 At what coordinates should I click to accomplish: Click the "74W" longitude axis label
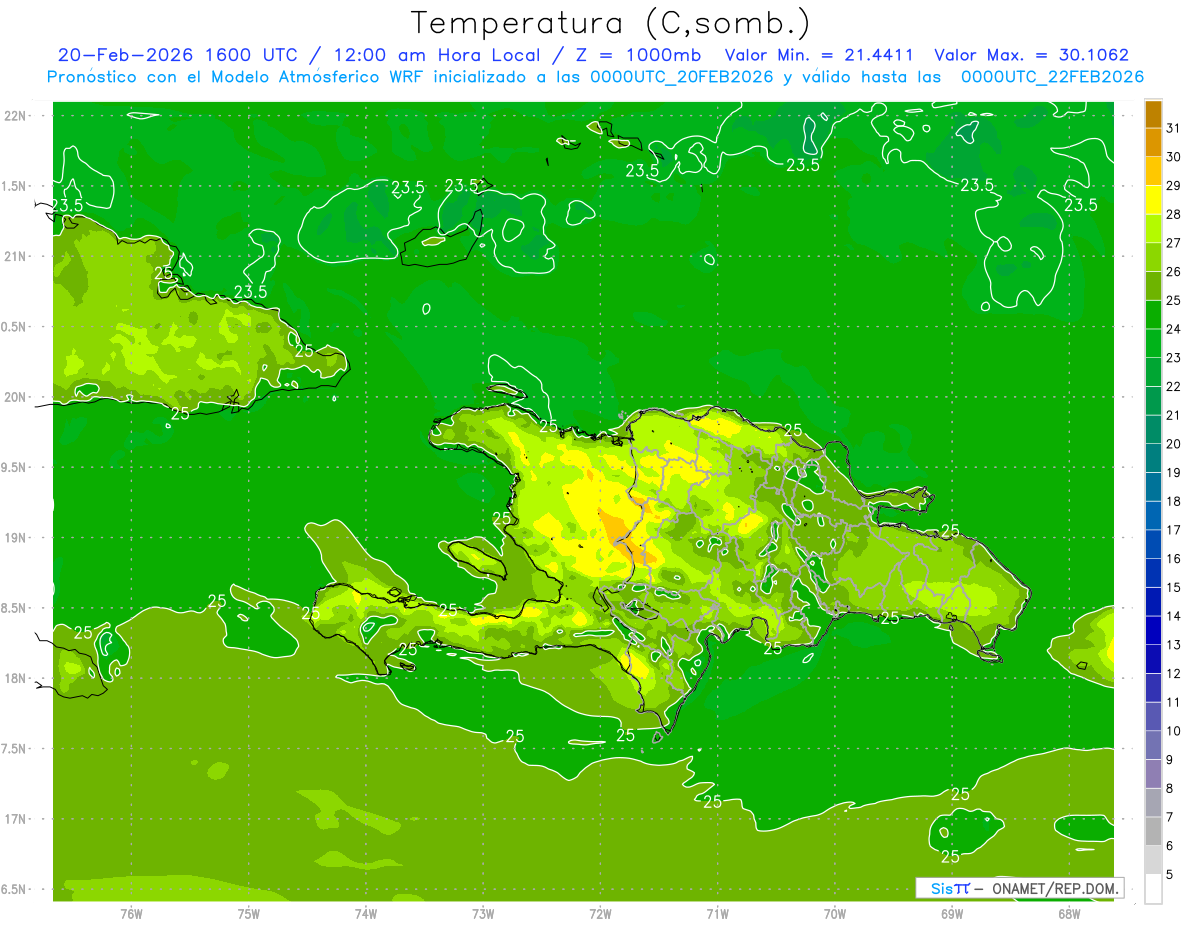(366, 914)
